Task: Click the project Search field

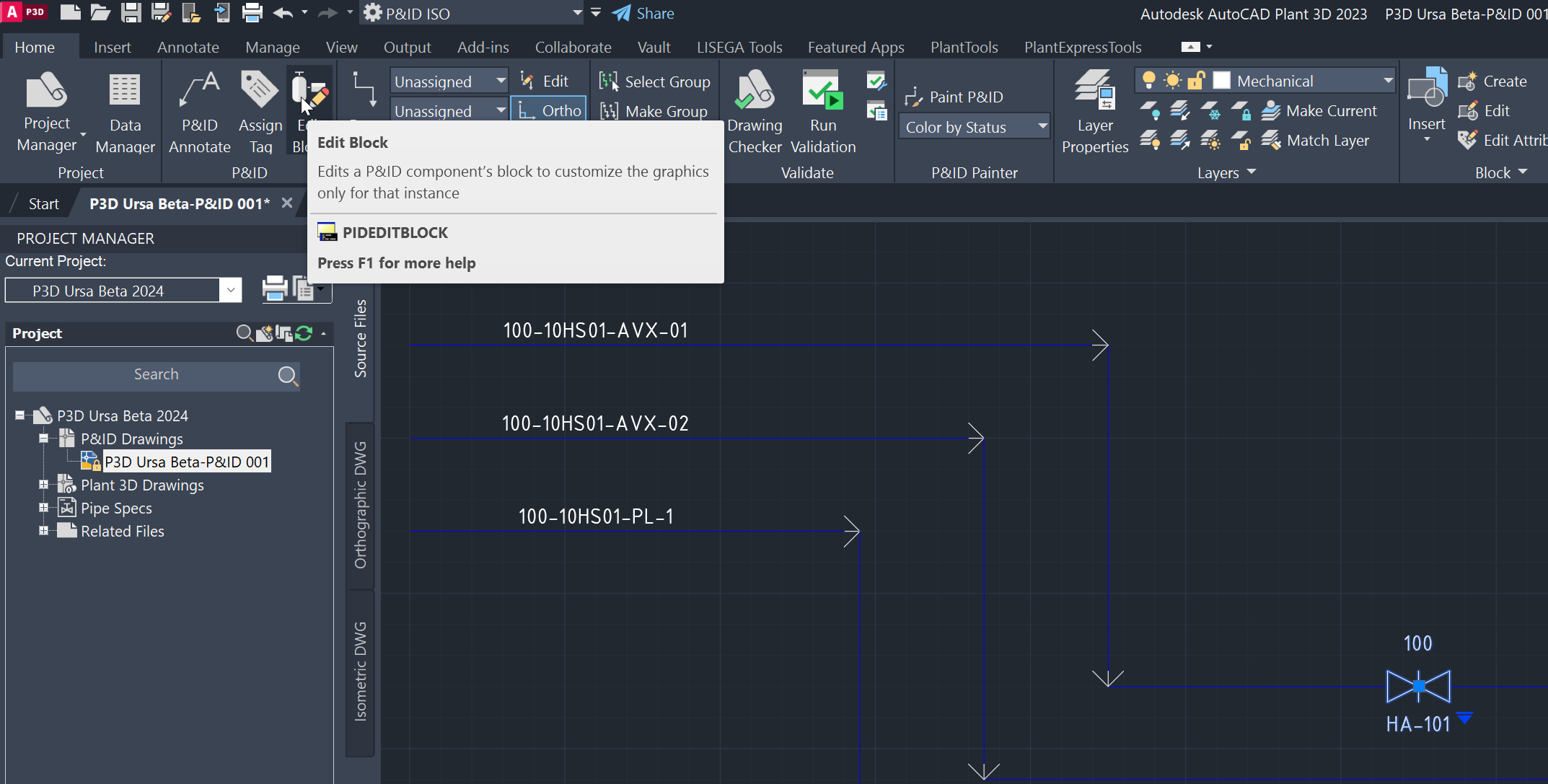Action: [157, 375]
